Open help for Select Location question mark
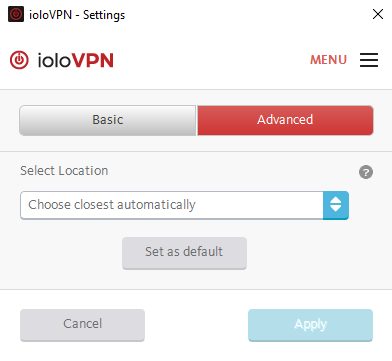Image resolution: width=392 pixels, height=361 pixels. coord(366,172)
